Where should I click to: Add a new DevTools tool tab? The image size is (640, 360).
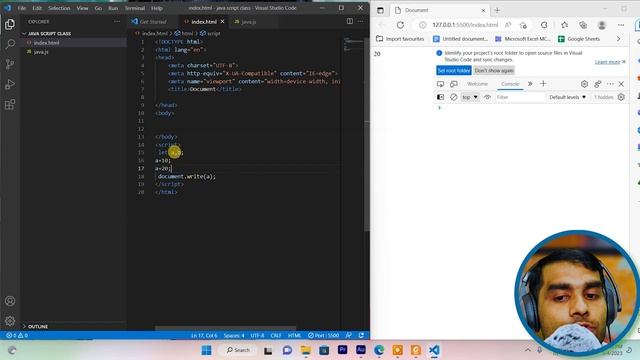[543, 84]
